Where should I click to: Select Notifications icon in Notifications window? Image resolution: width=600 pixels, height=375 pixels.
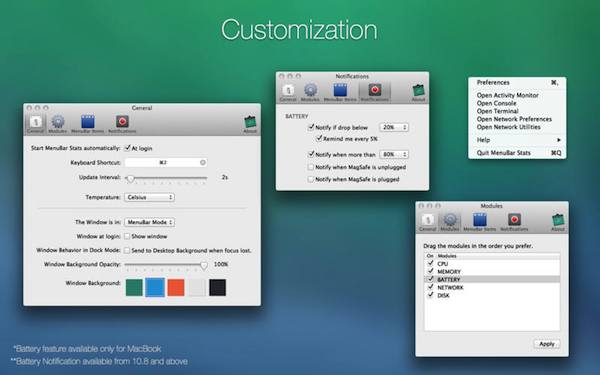point(375,90)
